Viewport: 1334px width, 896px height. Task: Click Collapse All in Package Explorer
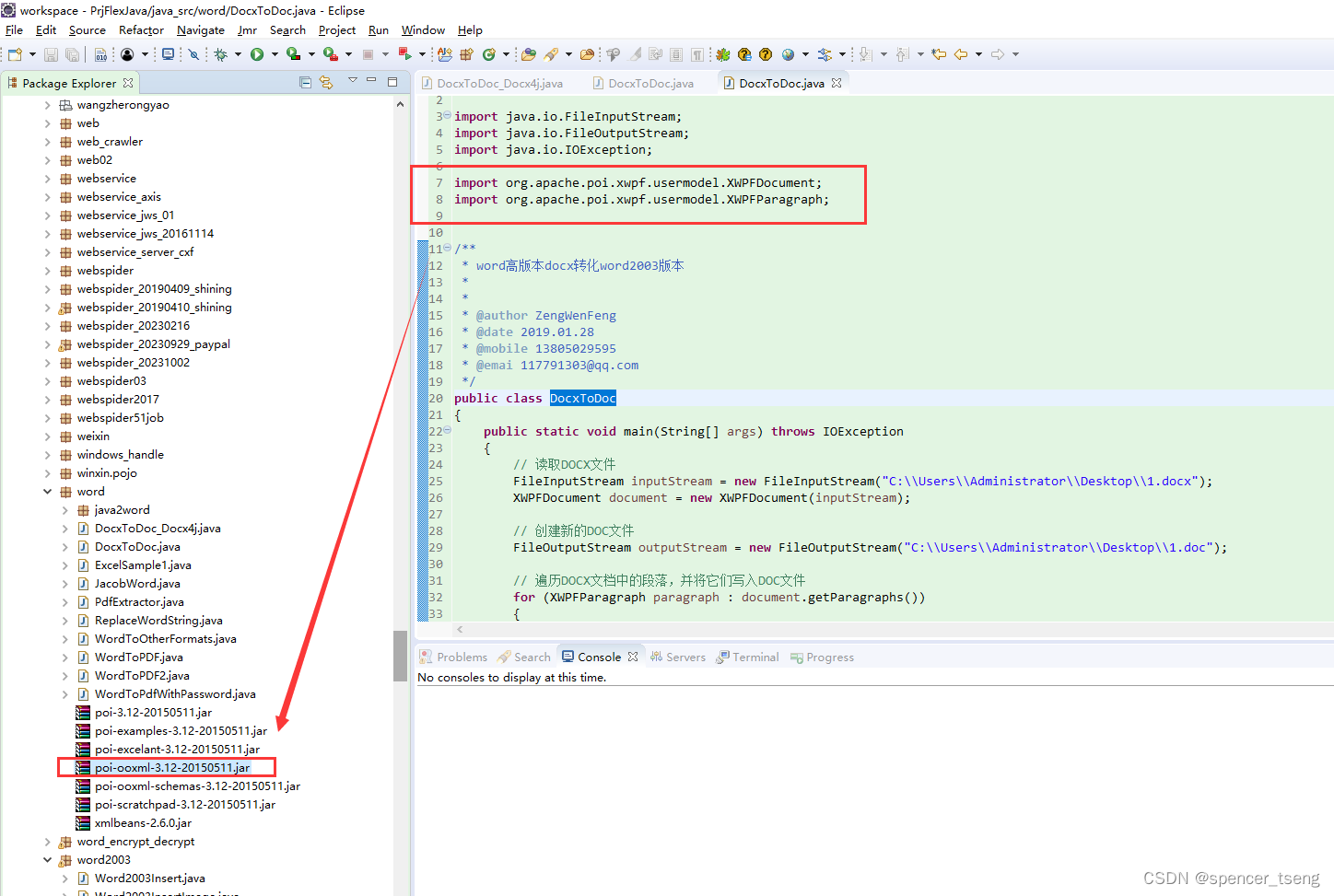click(x=304, y=82)
